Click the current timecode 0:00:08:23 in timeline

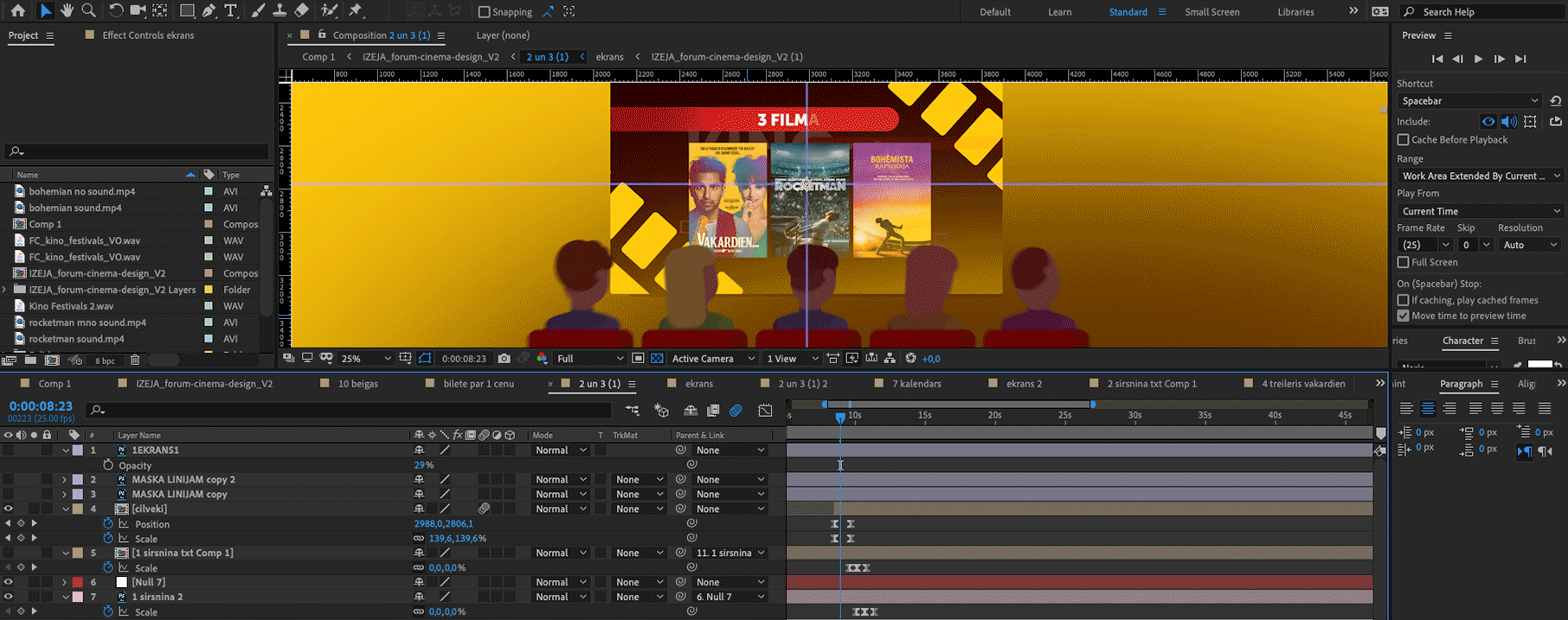[x=41, y=406]
